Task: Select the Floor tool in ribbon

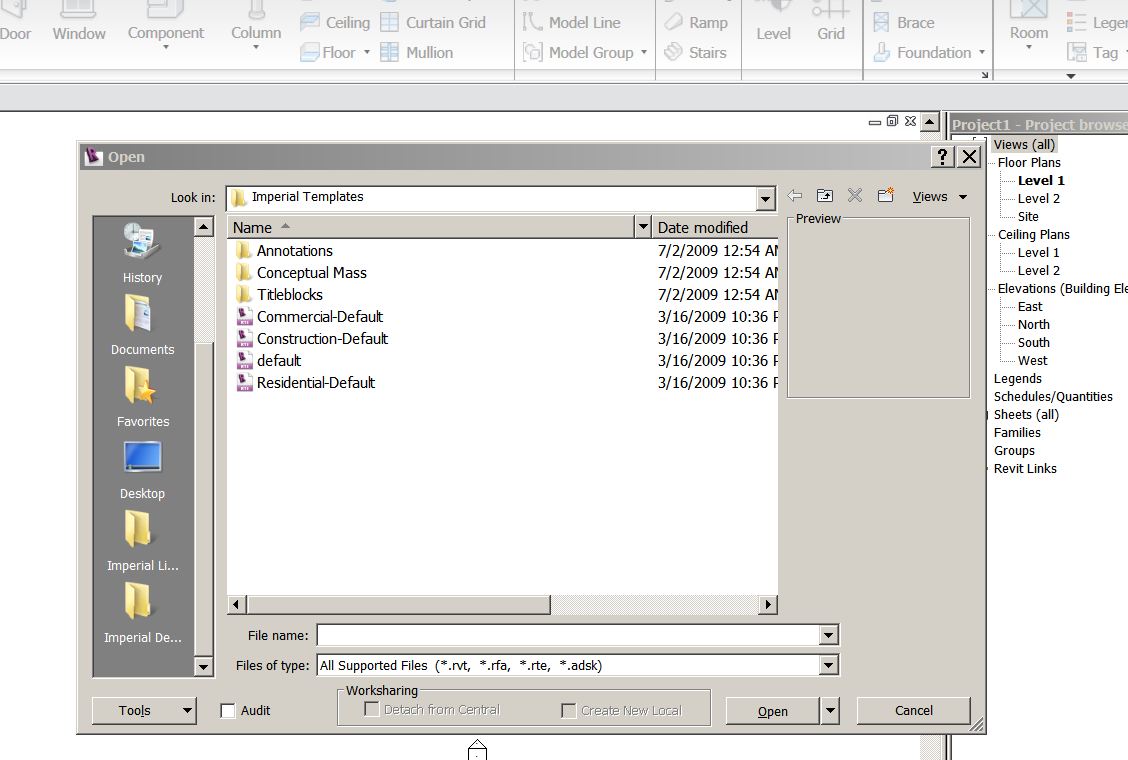Action: (328, 53)
